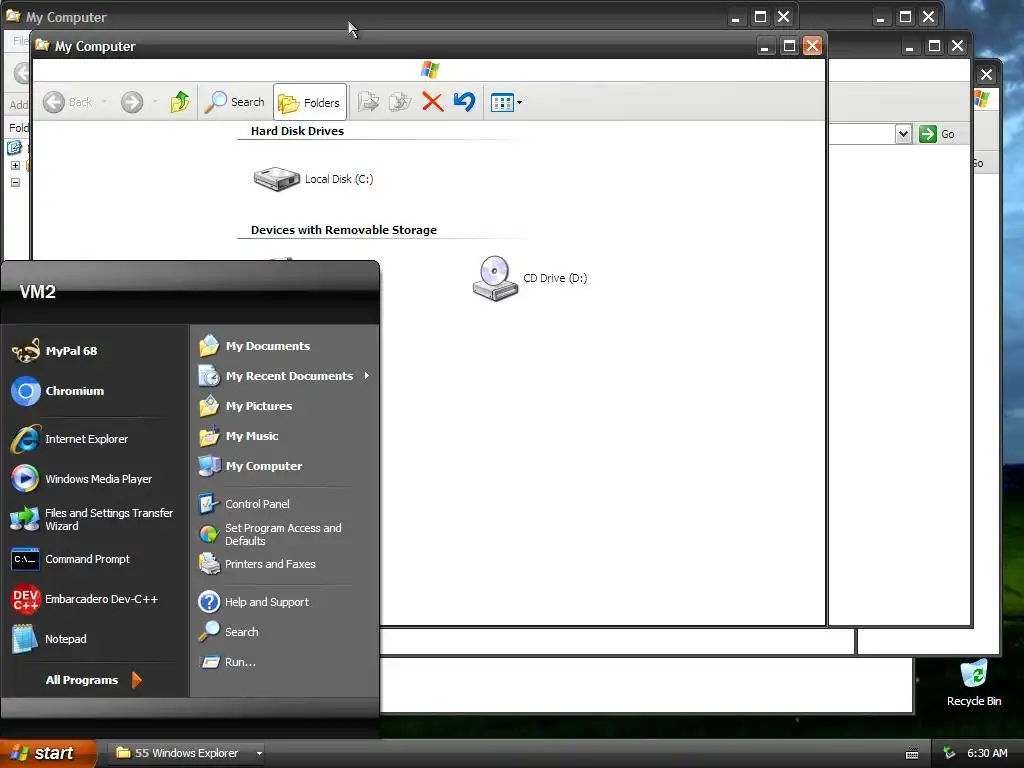
Task: Open Search from Start menu
Action: (x=284, y=632)
